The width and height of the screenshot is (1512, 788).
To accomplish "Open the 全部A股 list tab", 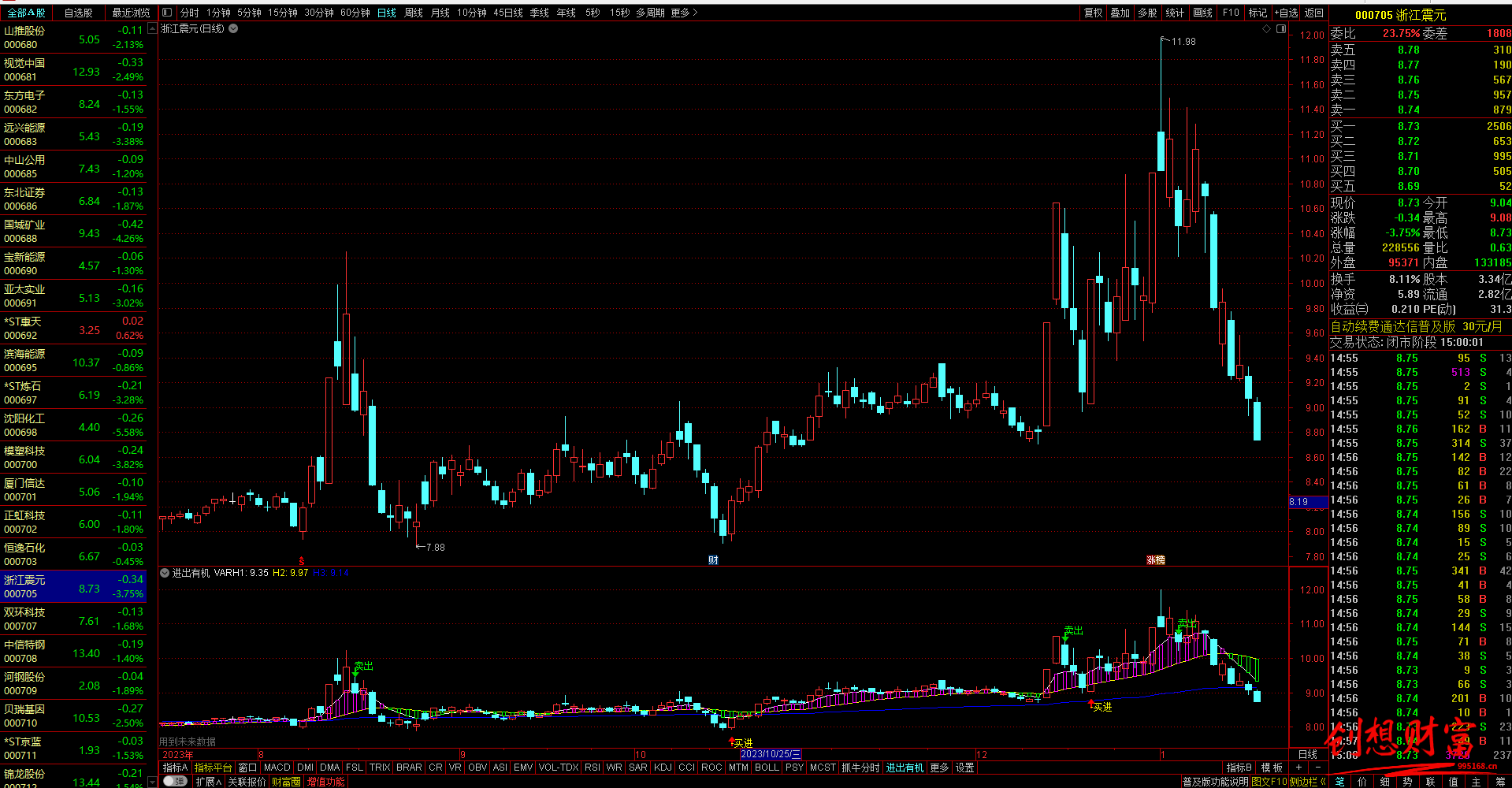I will (x=26, y=13).
